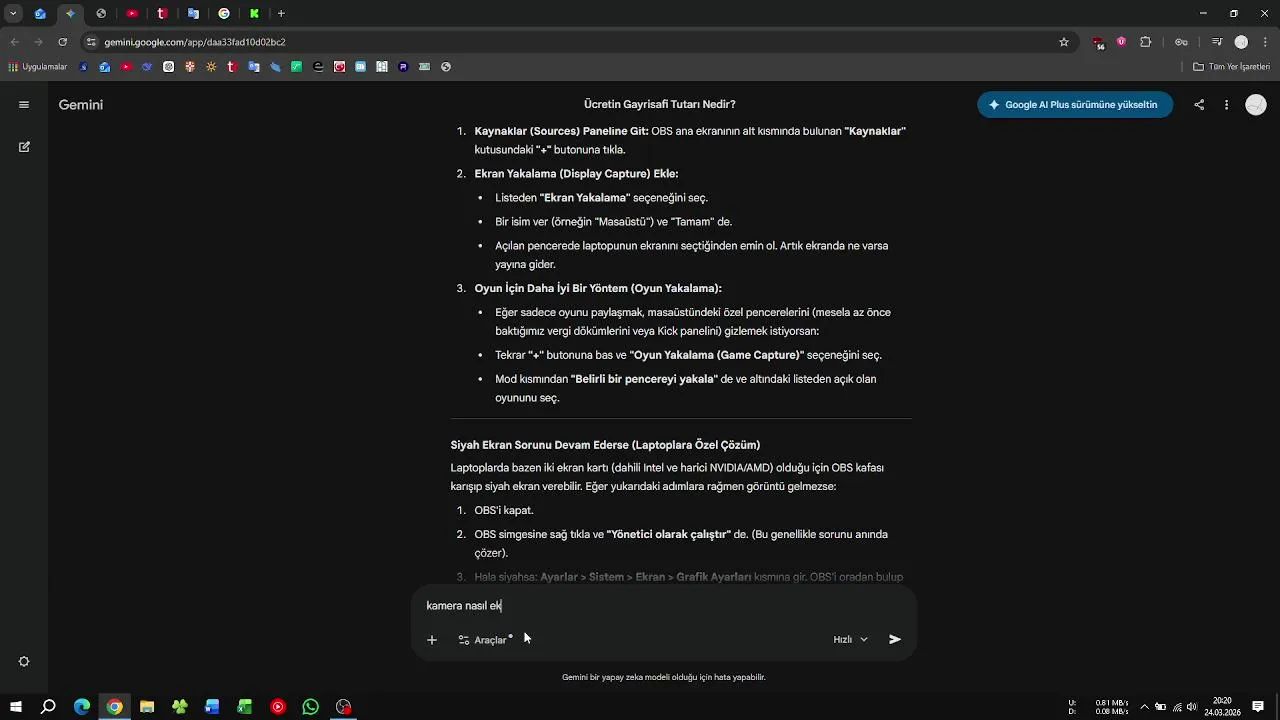Click the 'Ekran Yakalama (Display Capture) Ekle:' heading
This screenshot has width=1280, height=720.
click(x=577, y=174)
